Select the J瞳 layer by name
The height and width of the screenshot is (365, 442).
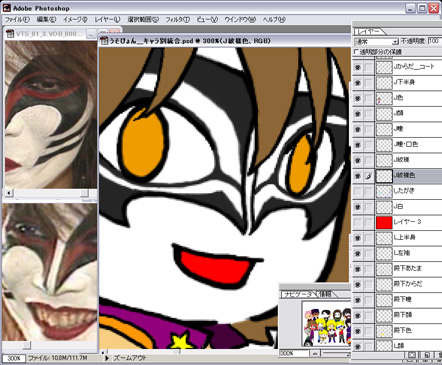tap(398, 129)
